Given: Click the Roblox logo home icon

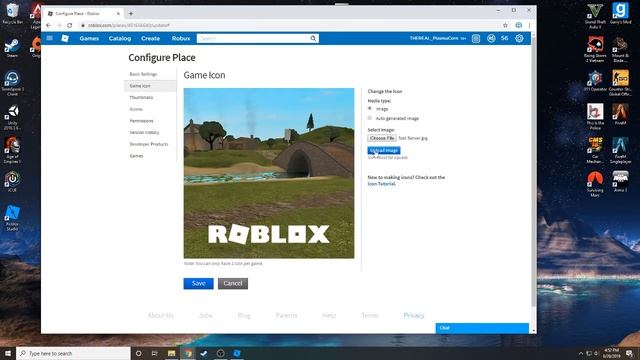Looking at the screenshot, I should pyautogui.click(x=65, y=38).
